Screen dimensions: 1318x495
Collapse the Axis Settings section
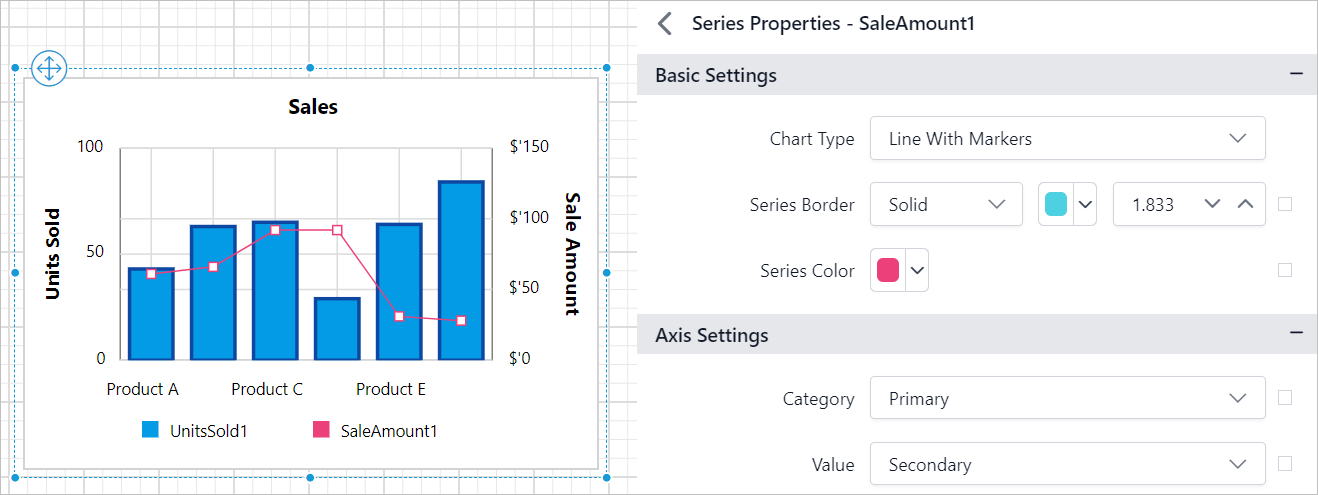tap(1296, 333)
